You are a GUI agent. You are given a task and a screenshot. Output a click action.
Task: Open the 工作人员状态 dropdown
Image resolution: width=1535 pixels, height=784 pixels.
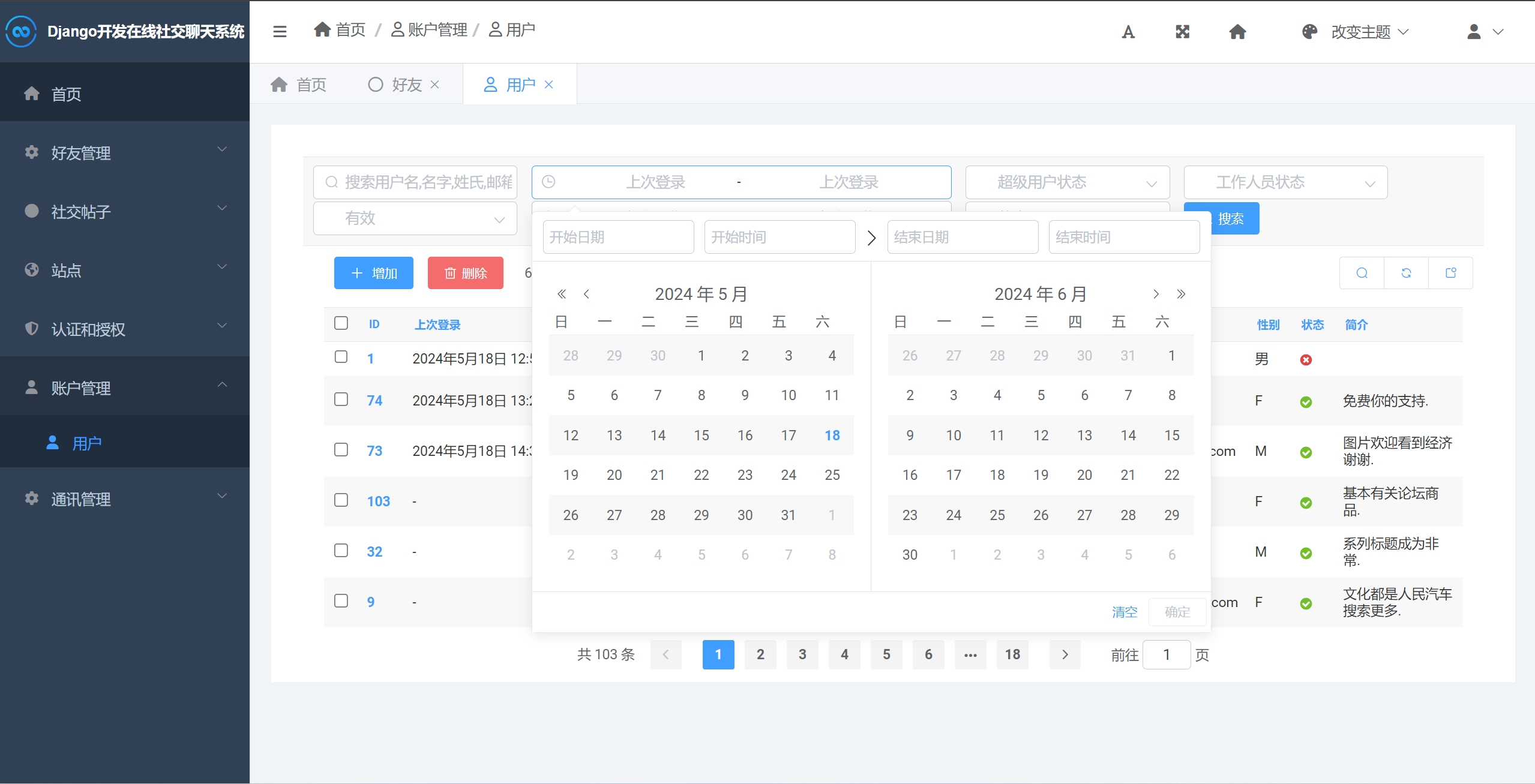click(x=1286, y=182)
